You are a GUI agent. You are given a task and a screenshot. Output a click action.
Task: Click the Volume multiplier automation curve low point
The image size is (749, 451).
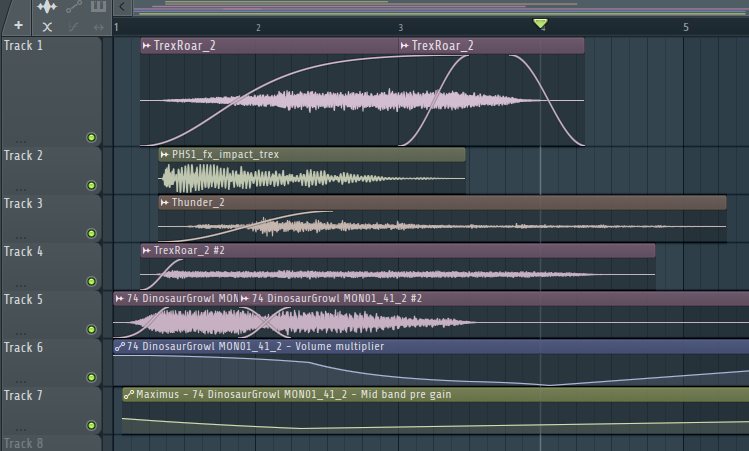(x=549, y=385)
